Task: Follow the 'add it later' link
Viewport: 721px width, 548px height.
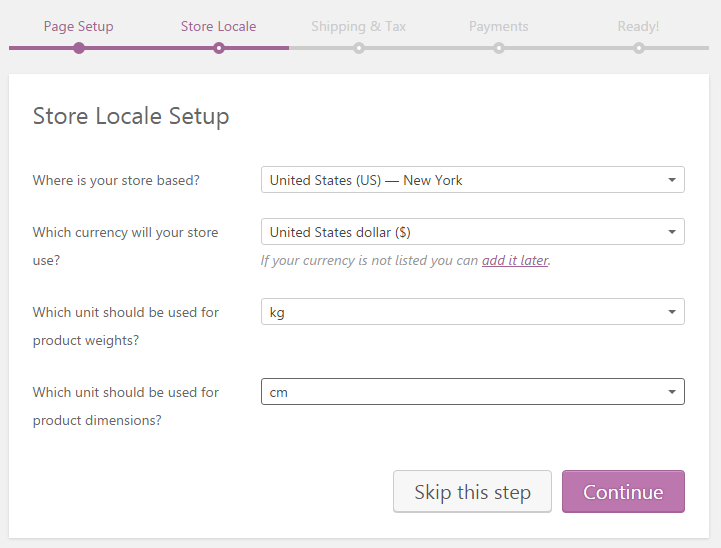Action: 515,260
